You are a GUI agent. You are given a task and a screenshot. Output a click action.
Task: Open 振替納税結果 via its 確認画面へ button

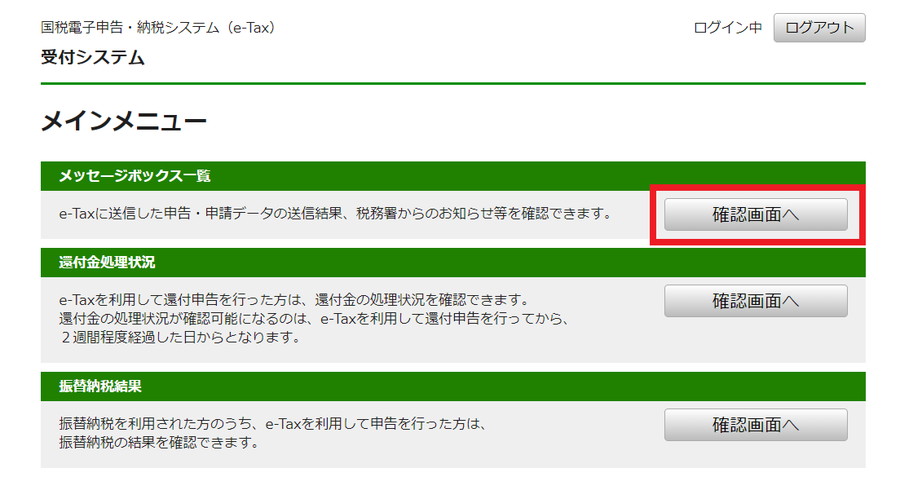[x=755, y=425]
